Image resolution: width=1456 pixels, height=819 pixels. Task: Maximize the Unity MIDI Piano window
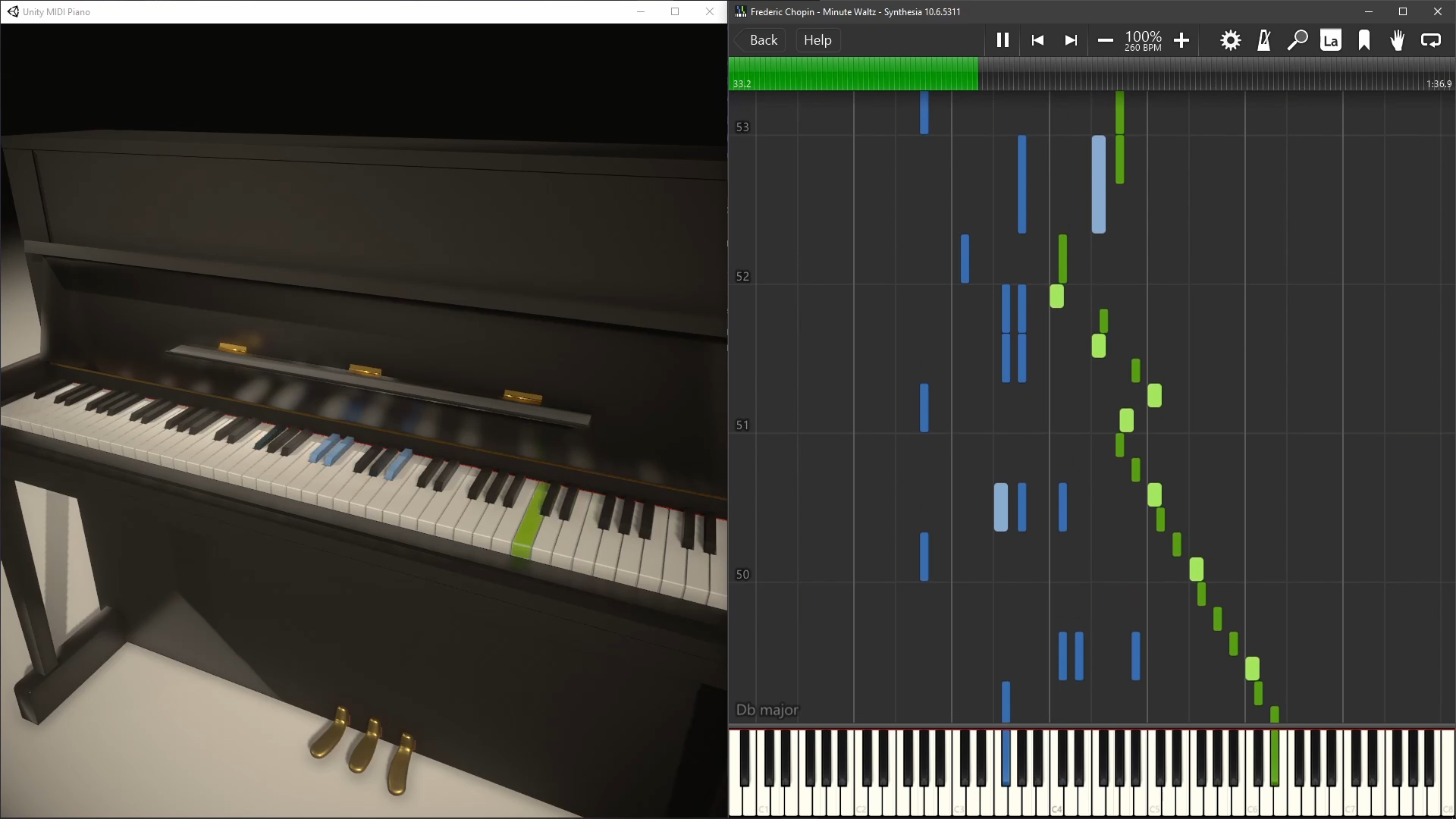[675, 11]
